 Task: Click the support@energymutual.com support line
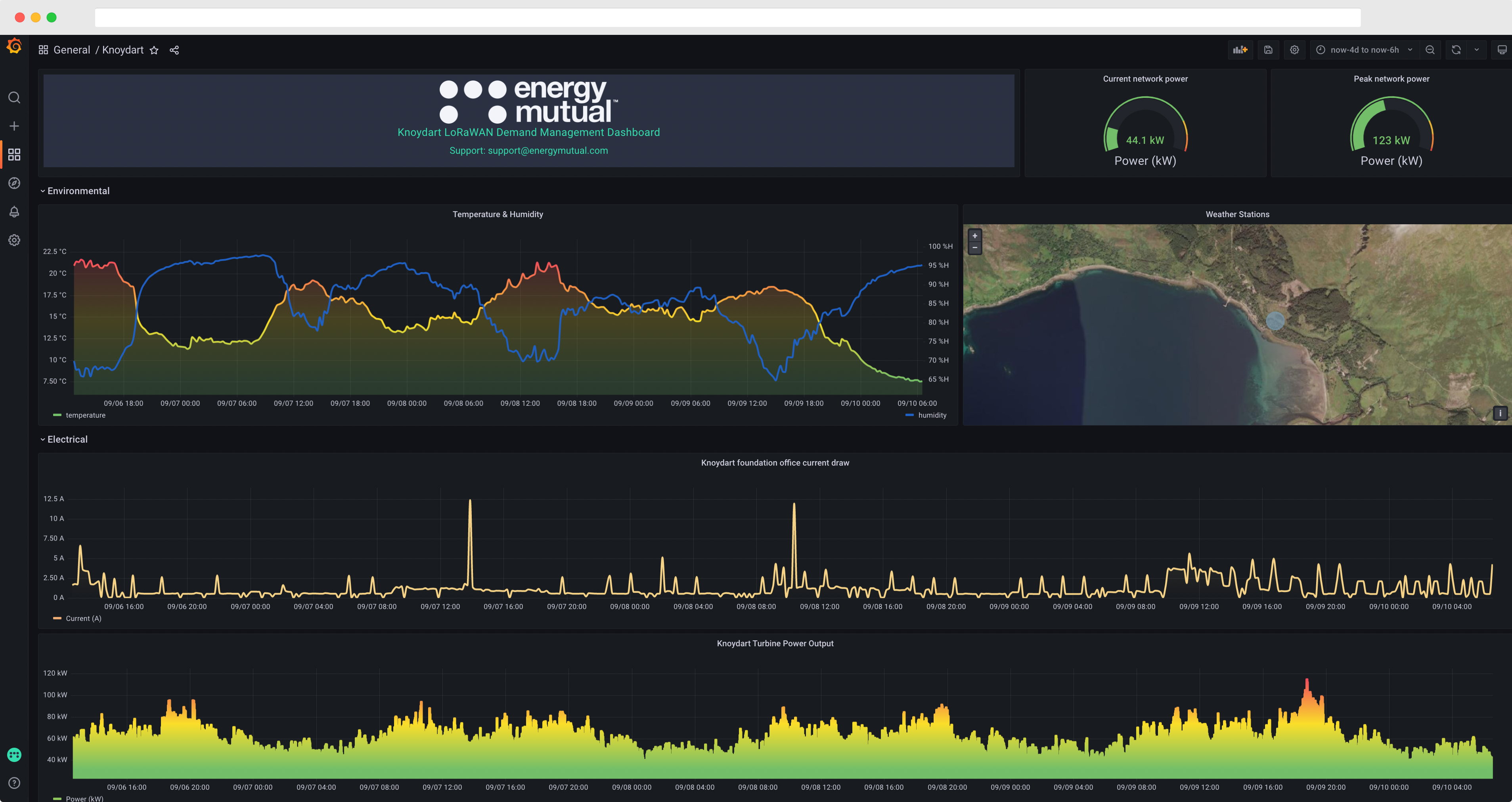(529, 151)
